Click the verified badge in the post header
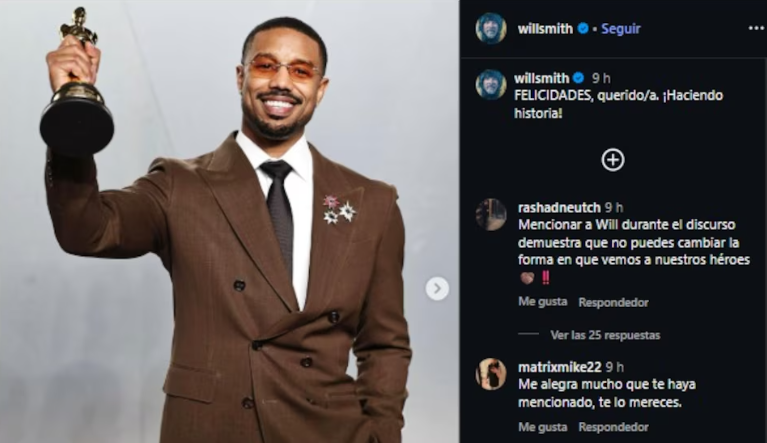Screen dimensions: 767x443 click(583, 29)
